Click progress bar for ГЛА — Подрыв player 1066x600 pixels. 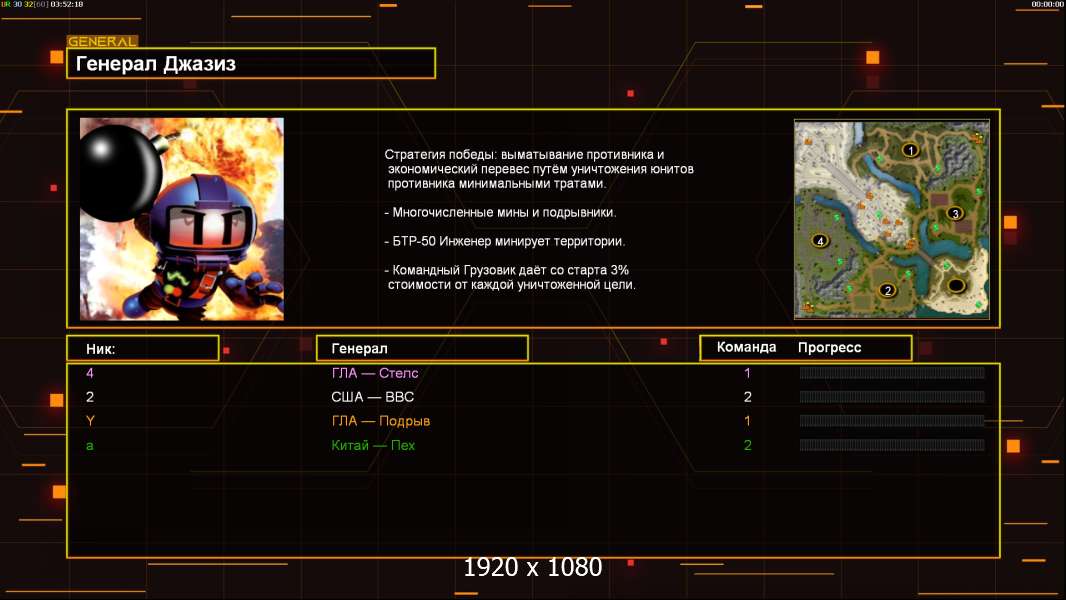click(892, 421)
